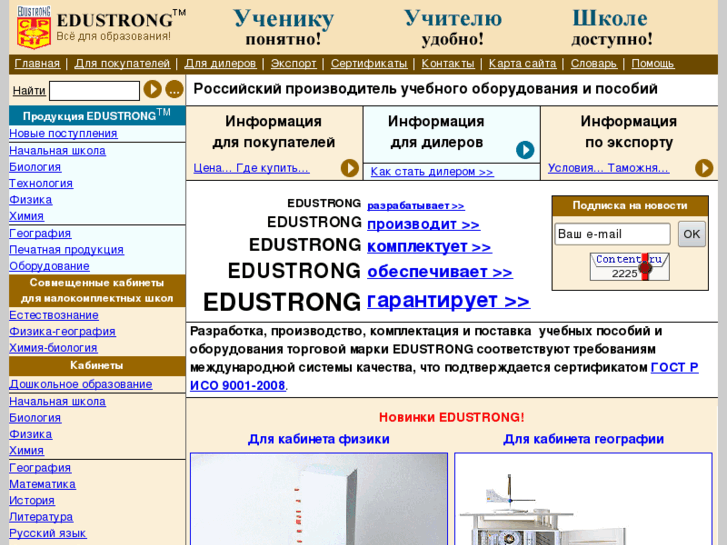Click Учителю удобно! header banner

[x=453, y=27]
